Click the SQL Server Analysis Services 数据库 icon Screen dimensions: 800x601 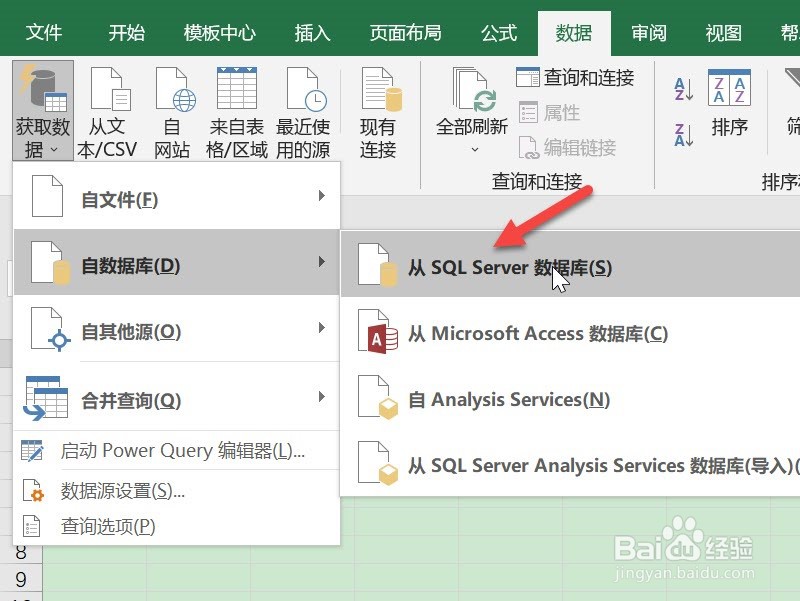[378, 463]
